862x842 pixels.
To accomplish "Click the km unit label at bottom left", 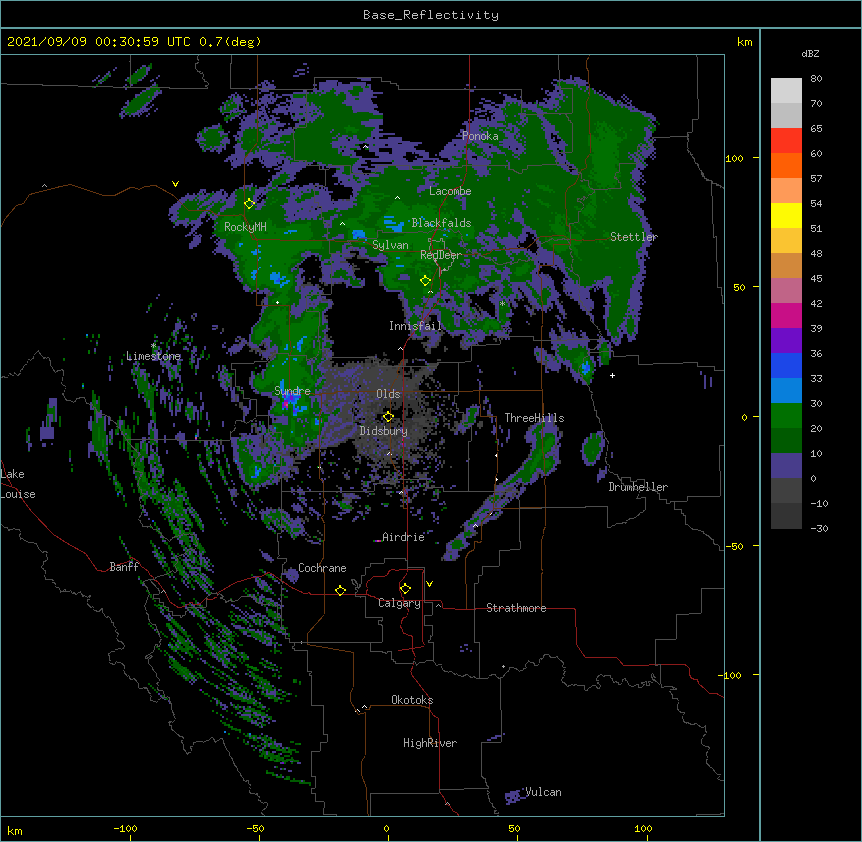I will click(x=15, y=831).
